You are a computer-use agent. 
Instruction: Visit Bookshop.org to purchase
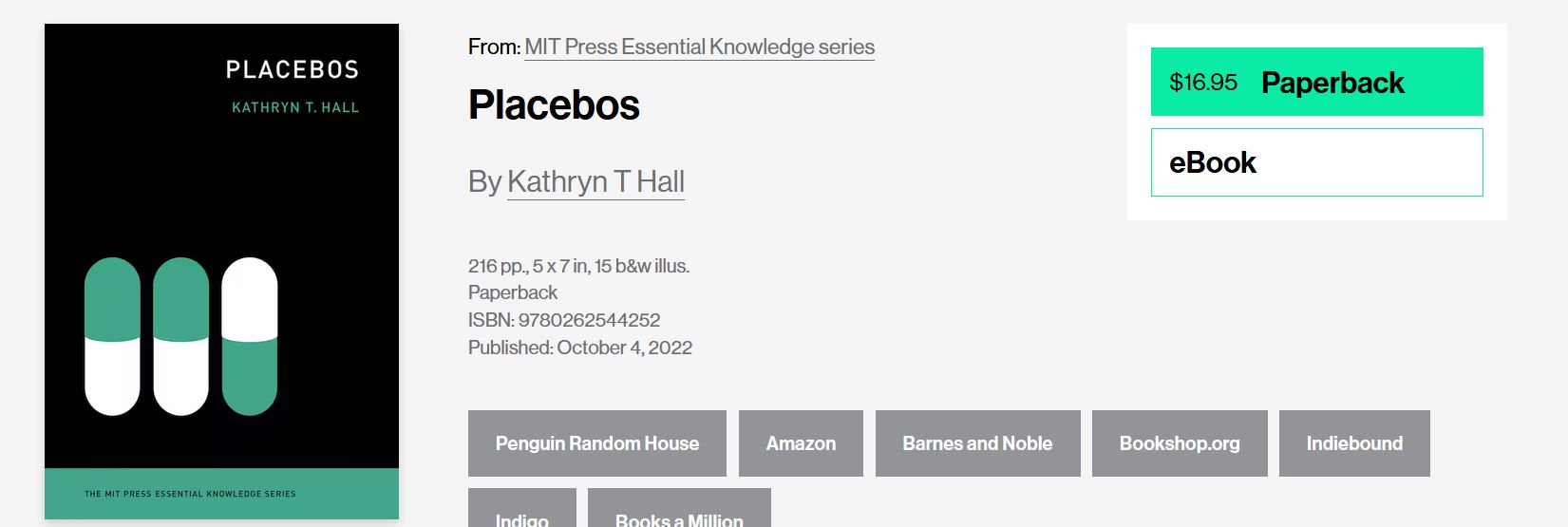pyautogui.click(x=1180, y=443)
